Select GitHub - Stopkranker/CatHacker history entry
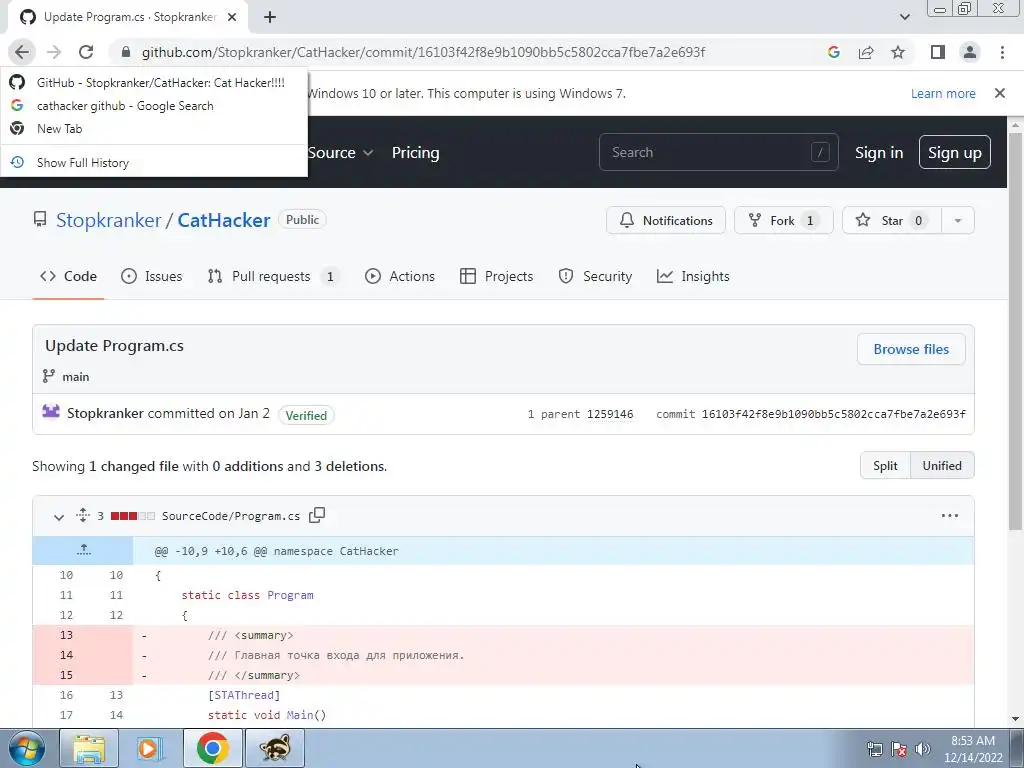The image size is (1024, 768). click(154, 82)
